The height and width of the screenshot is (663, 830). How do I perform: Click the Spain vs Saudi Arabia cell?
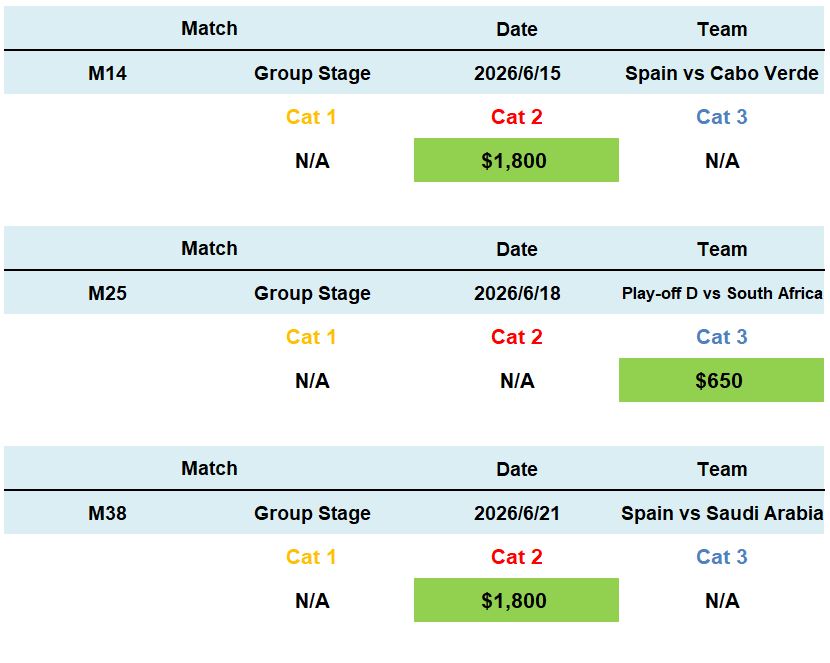(721, 513)
